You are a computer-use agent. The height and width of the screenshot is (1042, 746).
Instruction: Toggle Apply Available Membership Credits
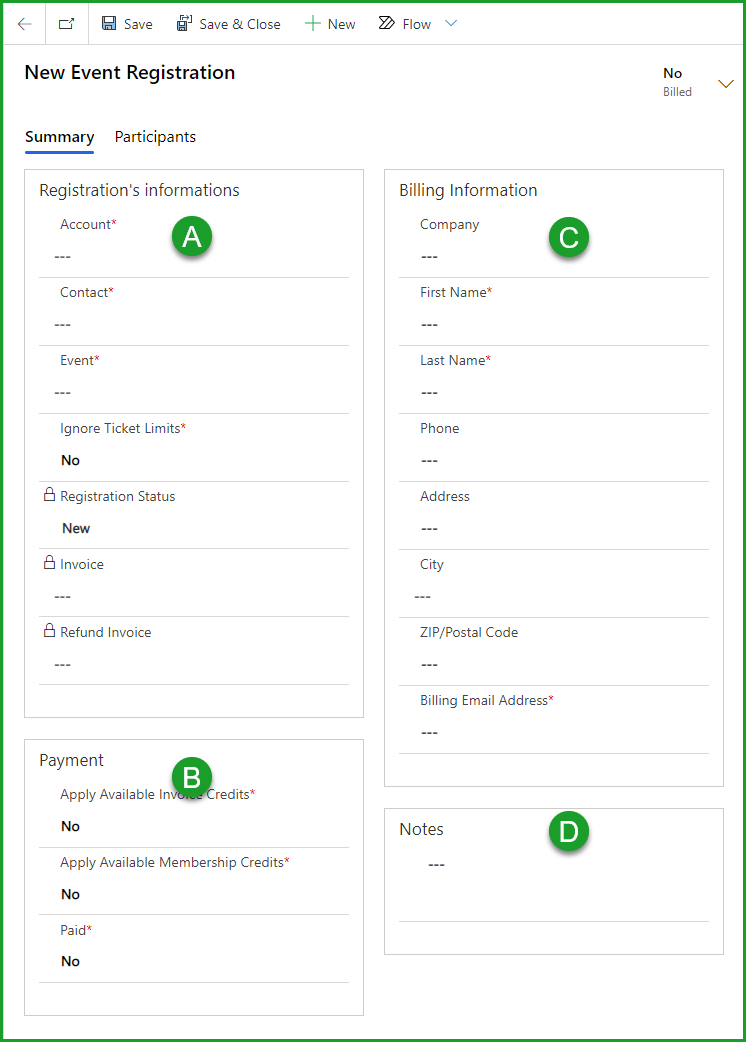pyautogui.click(x=69, y=893)
